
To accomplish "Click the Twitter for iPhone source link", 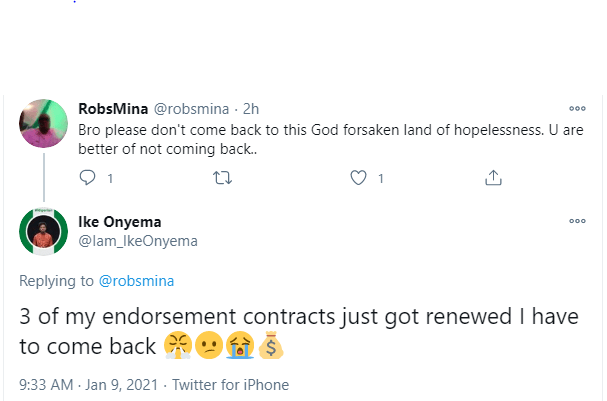I will [x=230, y=384].
